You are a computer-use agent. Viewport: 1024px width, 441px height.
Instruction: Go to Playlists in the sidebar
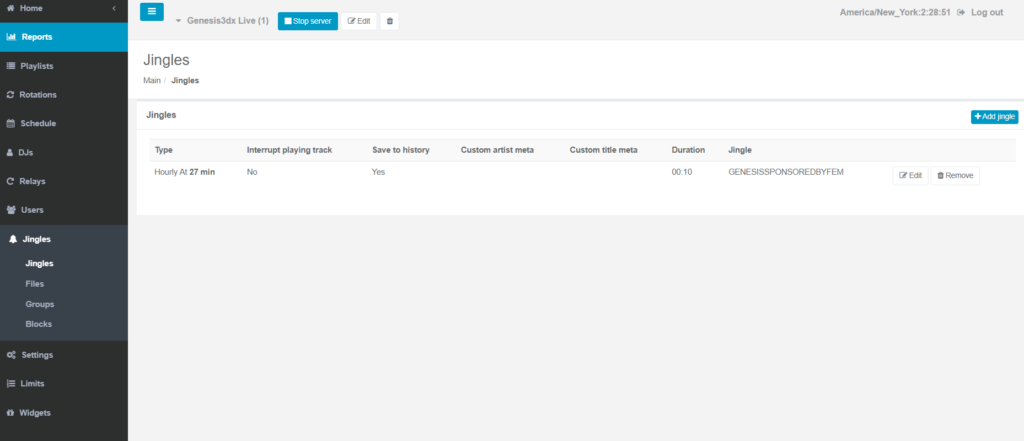[x=37, y=66]
